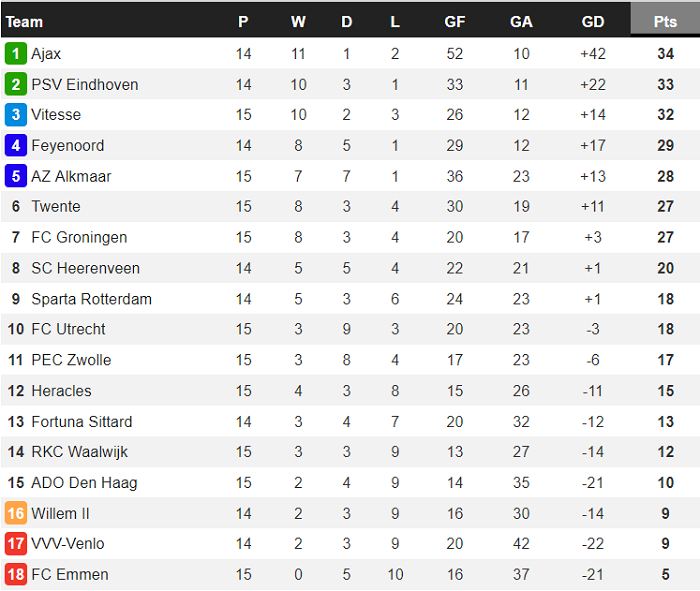The image size is (700, 591).
Task: Click the Team column header
Action: pyautogui.click(x=25, y=22)
